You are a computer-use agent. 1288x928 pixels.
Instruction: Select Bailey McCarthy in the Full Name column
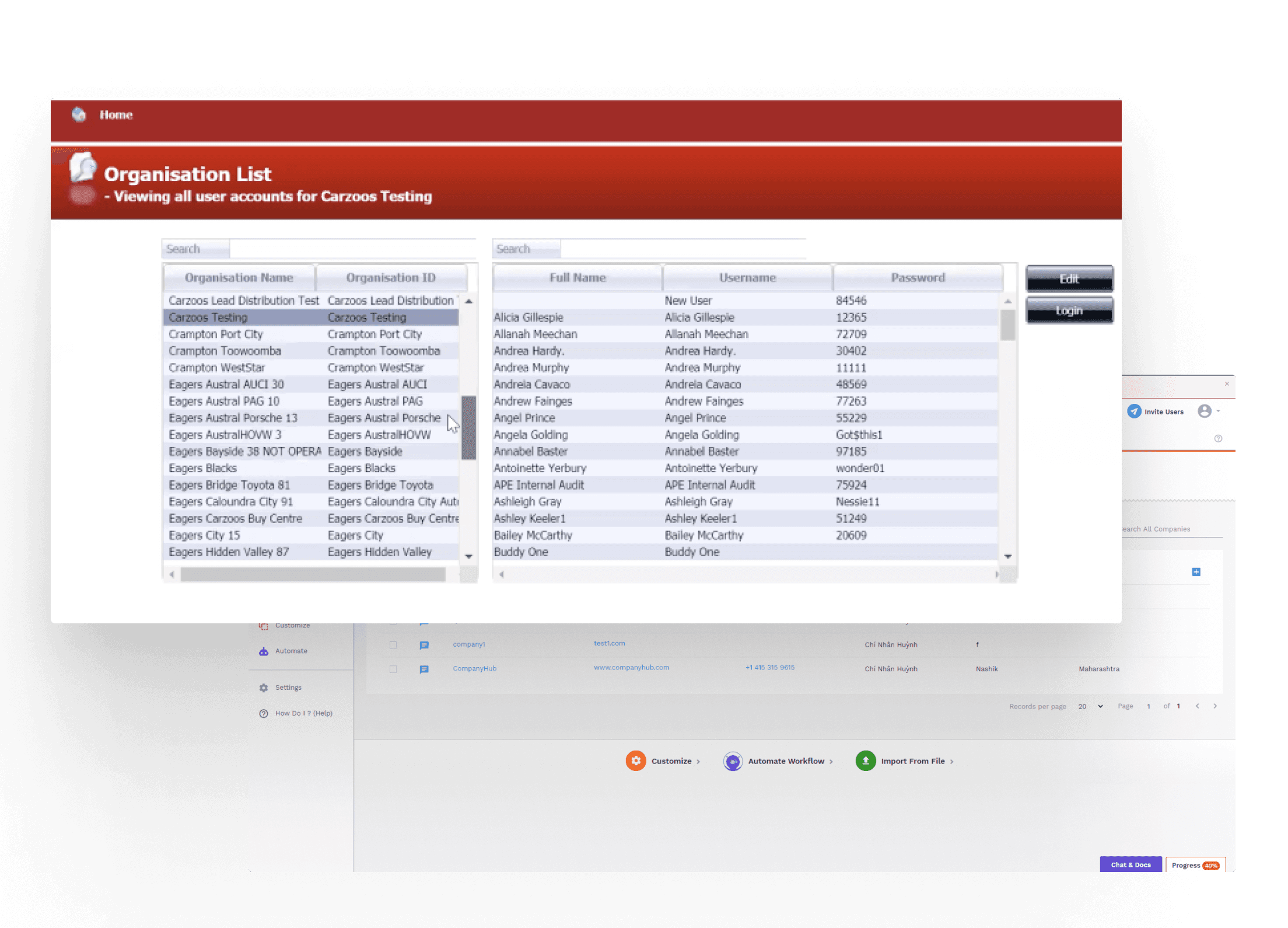click(533, 535)
